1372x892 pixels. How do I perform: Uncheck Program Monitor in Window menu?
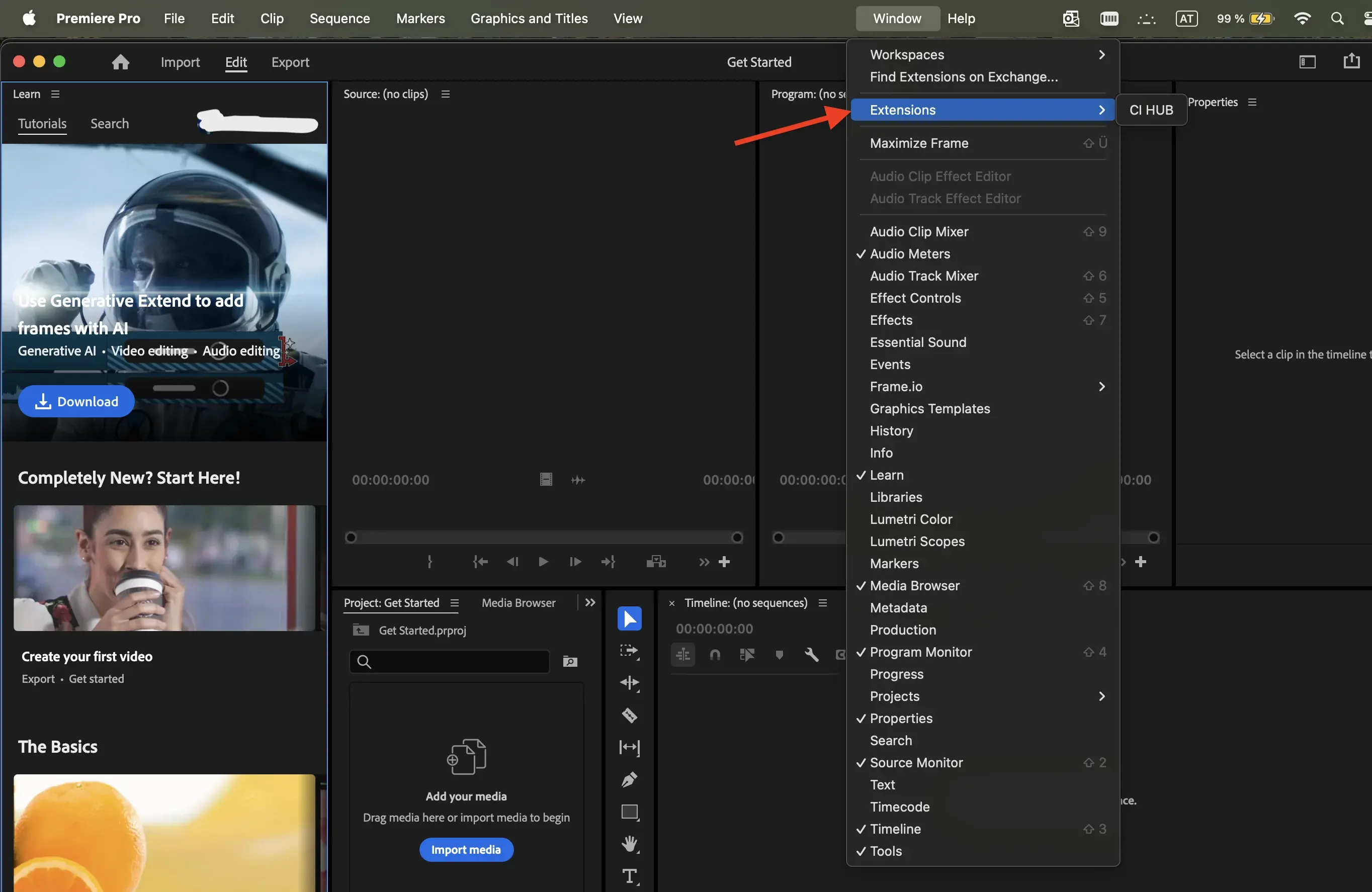click(983, 652)
